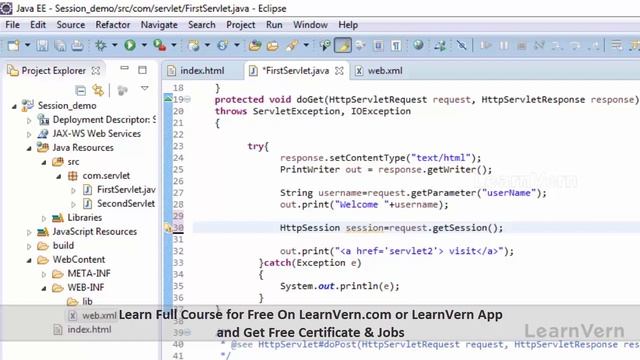Open the Navigate menu
Screen dimensions: 640x360
point(159,25)
